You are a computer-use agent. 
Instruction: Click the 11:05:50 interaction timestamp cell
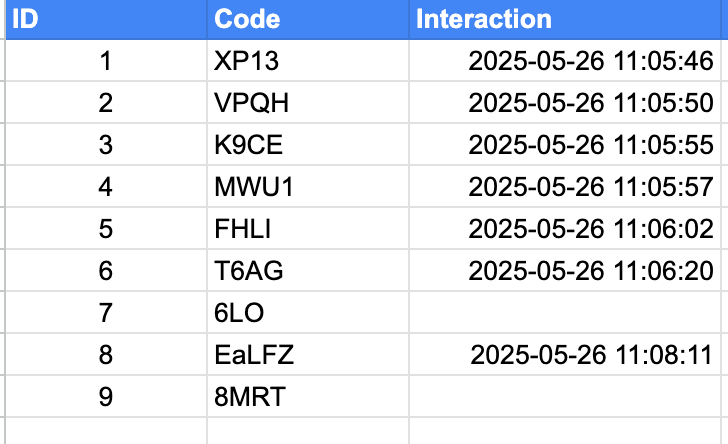568,103
